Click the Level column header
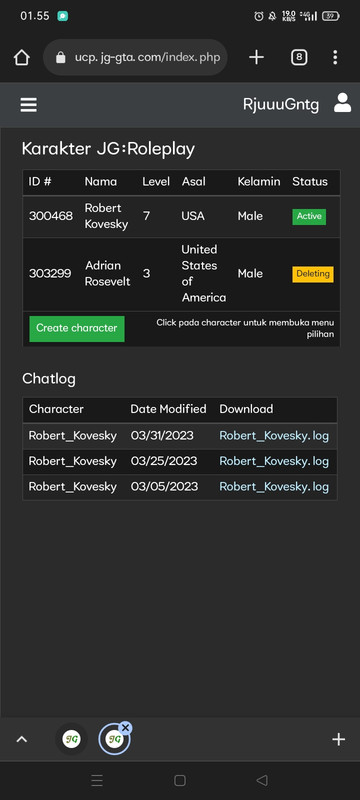360x800 pixels. [156, 182]
